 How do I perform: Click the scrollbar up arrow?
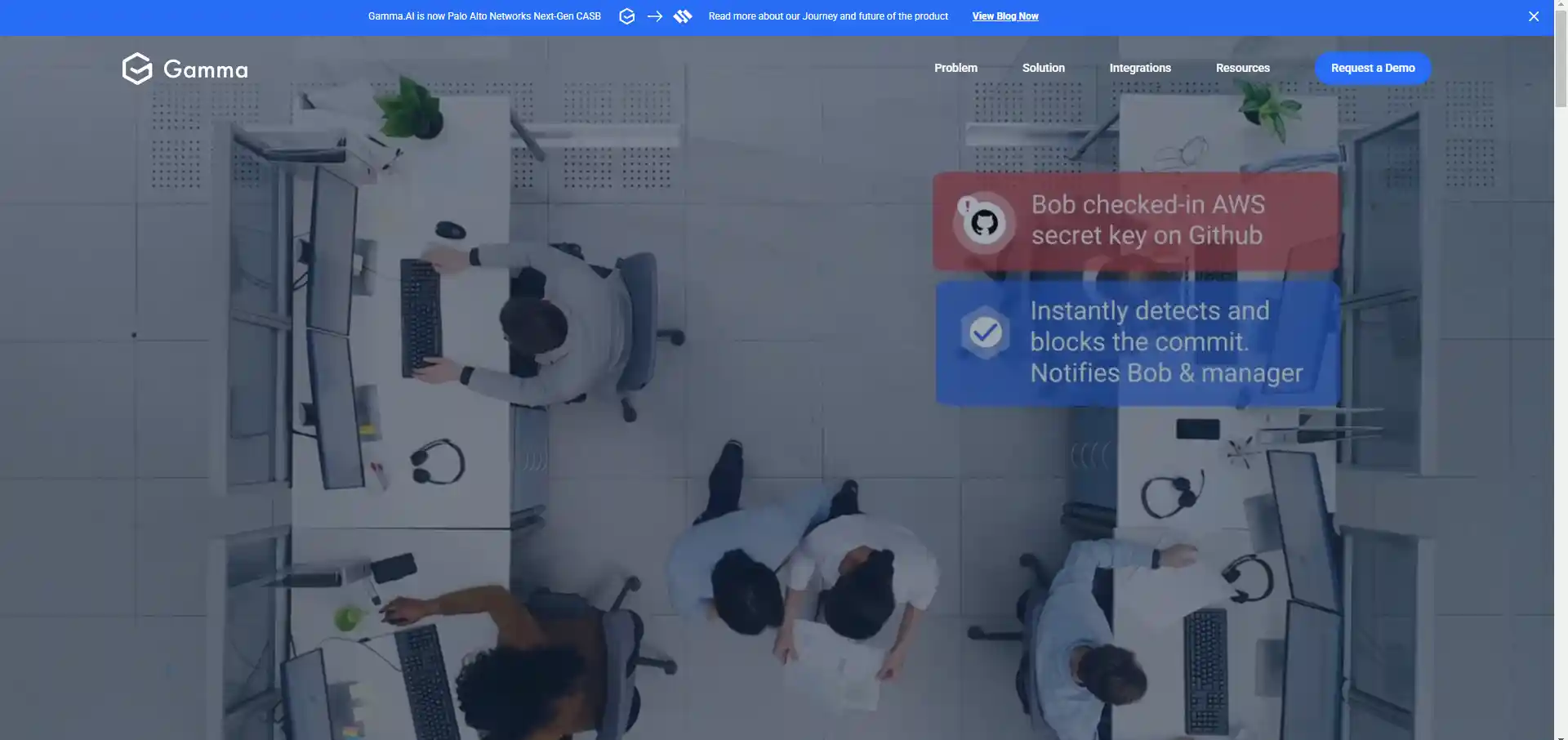coord(1561,6)
